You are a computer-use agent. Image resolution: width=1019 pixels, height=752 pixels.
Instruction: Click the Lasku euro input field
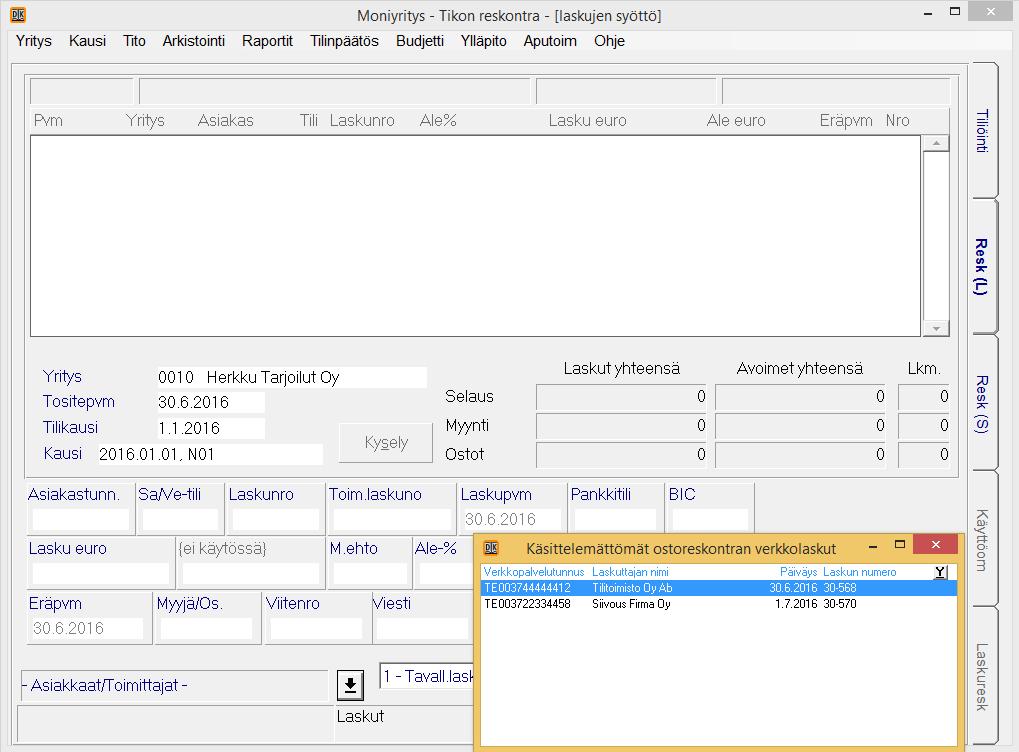click(101, 574)
